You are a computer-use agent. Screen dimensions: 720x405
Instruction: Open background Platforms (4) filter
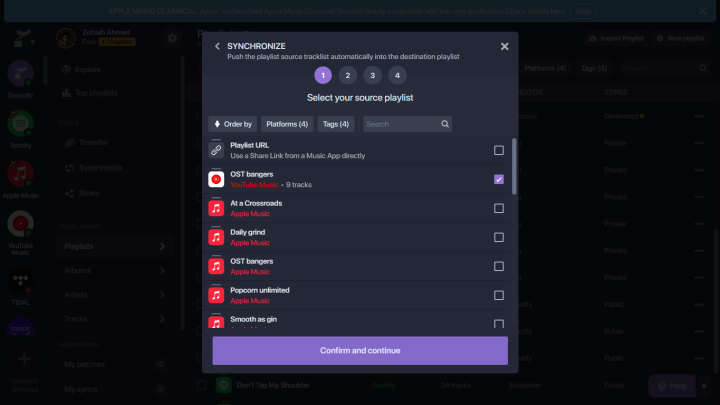coord(545,68)
